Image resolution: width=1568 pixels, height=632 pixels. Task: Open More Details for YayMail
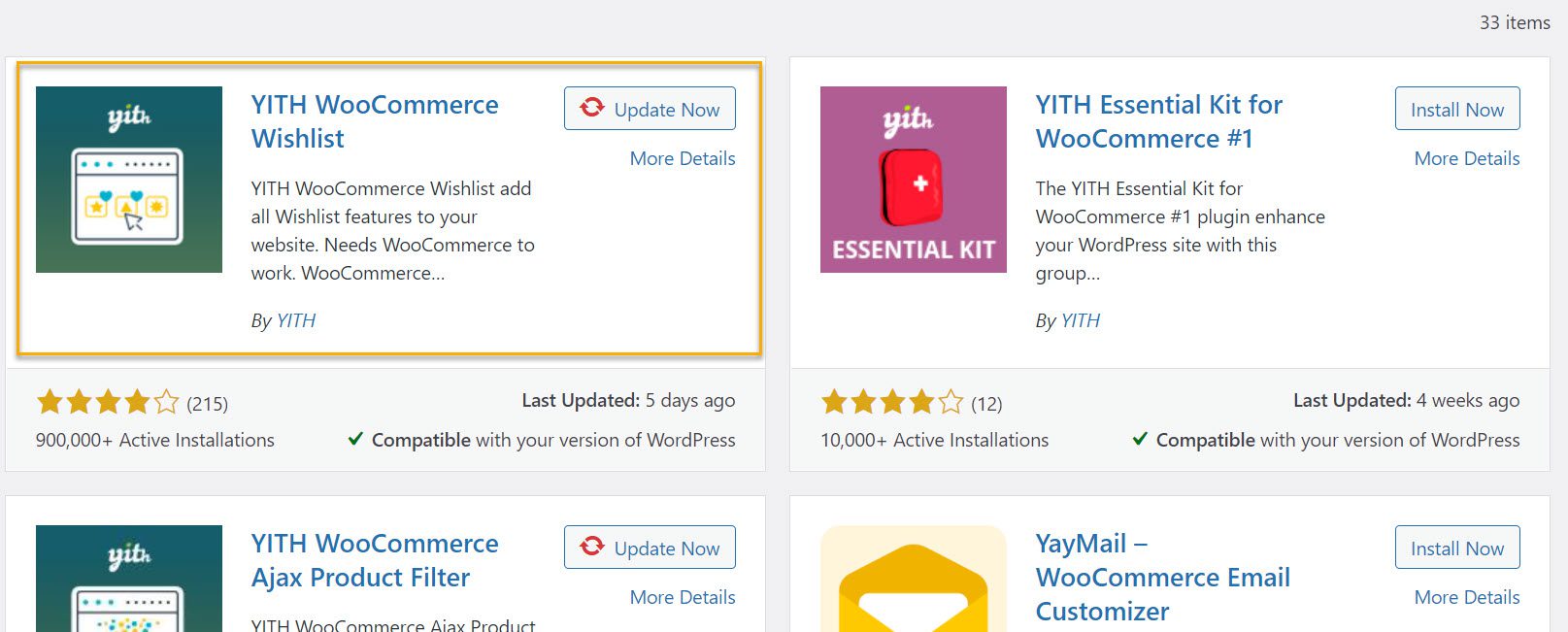(x=1467, y=597)
